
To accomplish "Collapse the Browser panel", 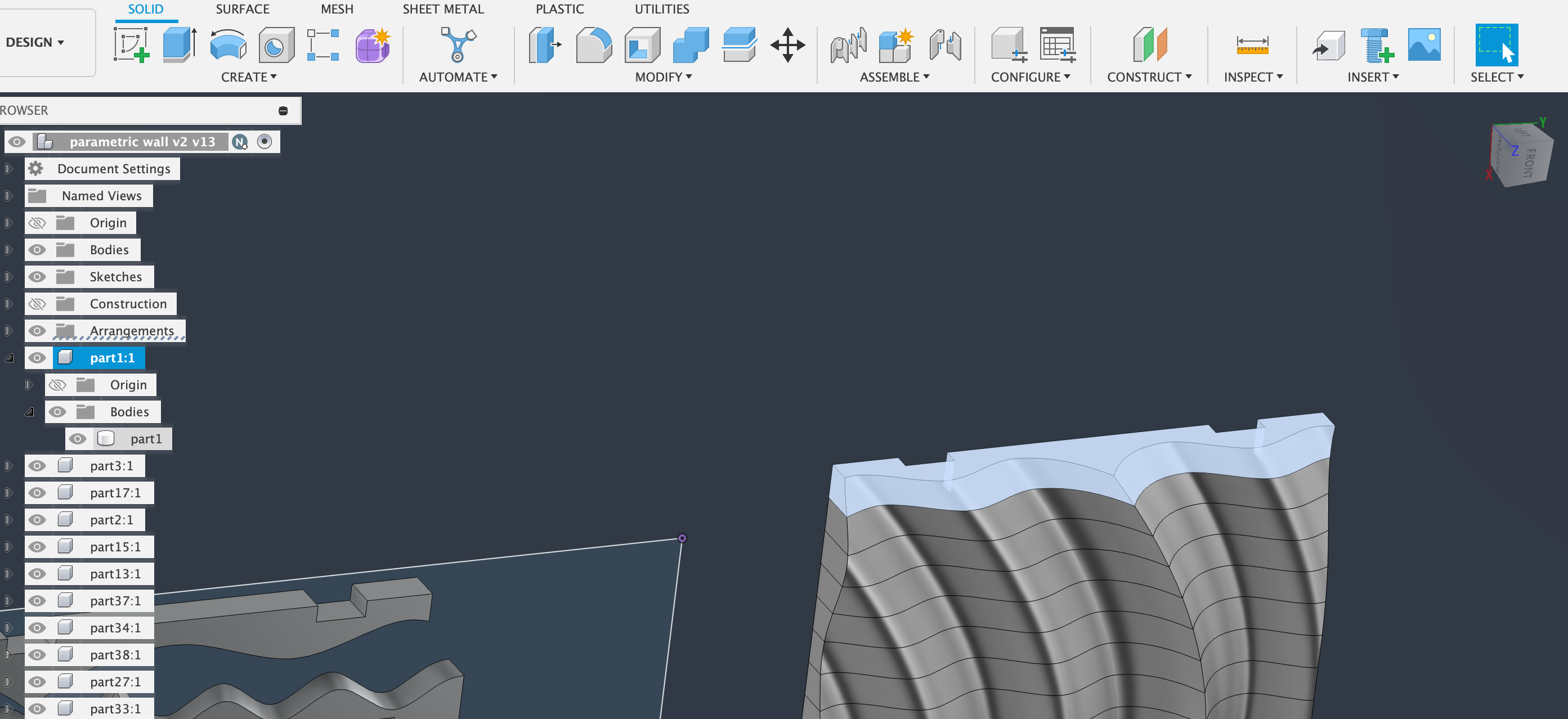I will click(283, 110).
